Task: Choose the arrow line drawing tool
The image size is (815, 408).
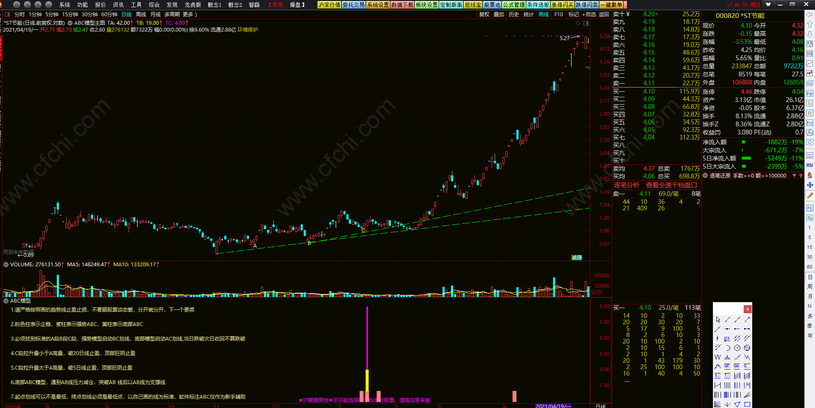Action: 747,319
